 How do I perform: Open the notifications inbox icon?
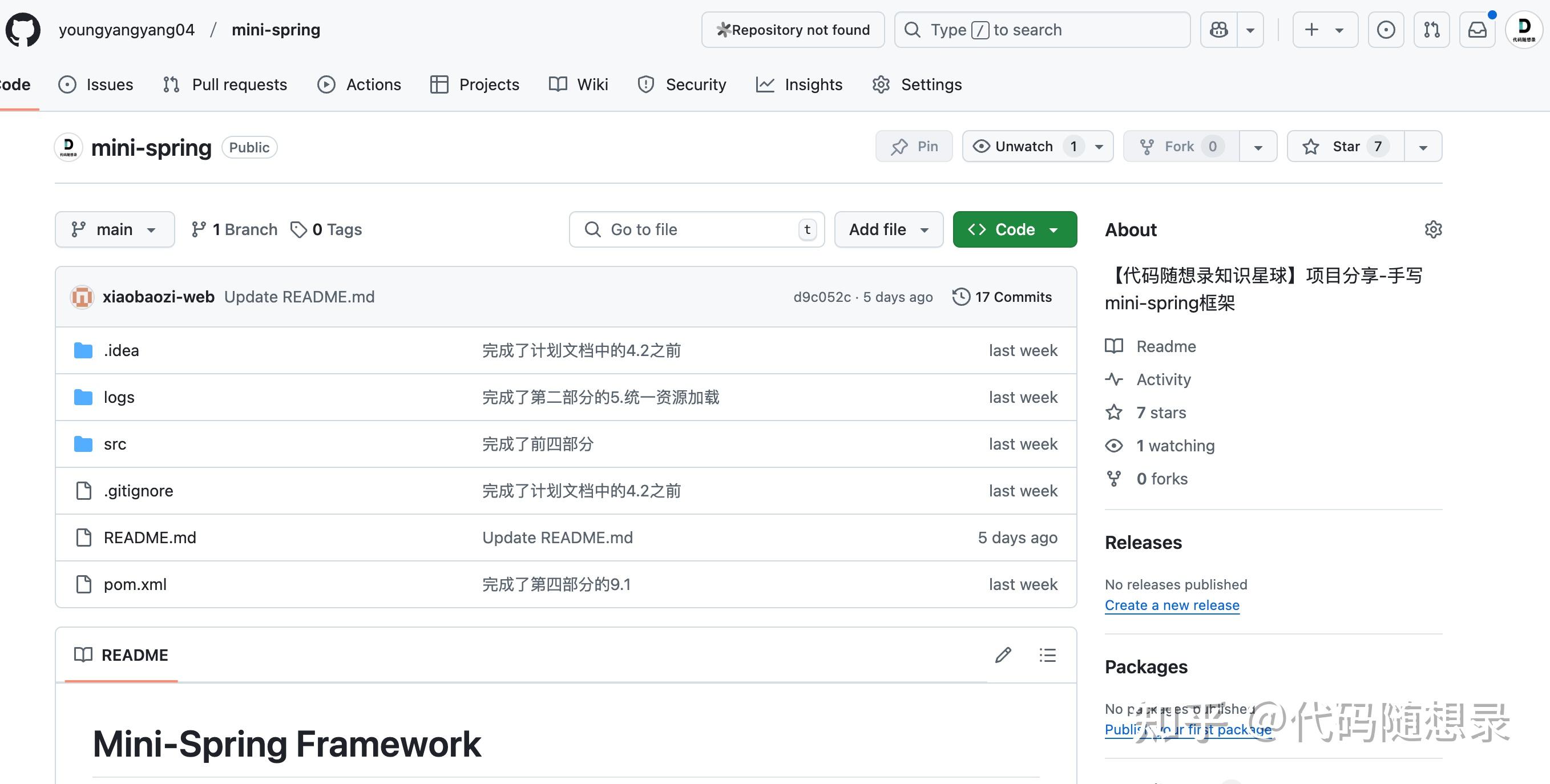[1477, 30]
